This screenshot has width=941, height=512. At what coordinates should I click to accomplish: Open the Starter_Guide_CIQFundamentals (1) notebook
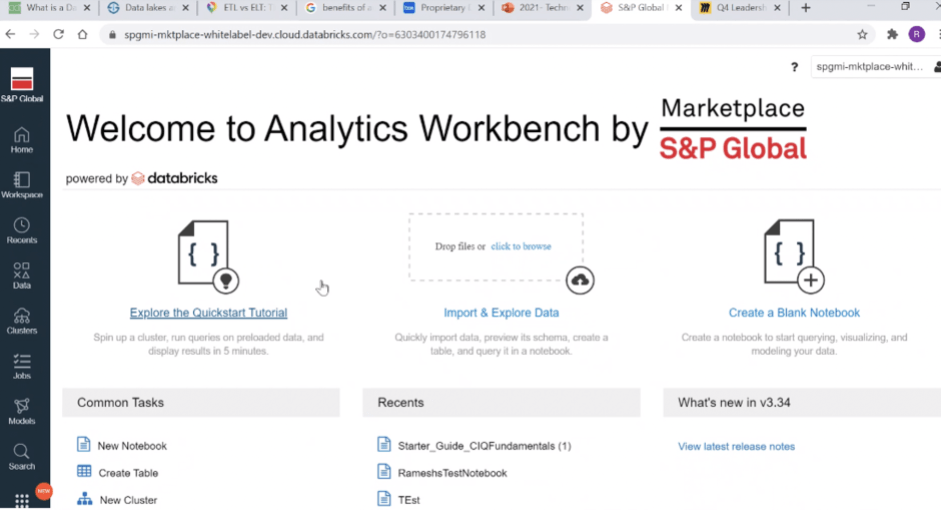point(484,446)
